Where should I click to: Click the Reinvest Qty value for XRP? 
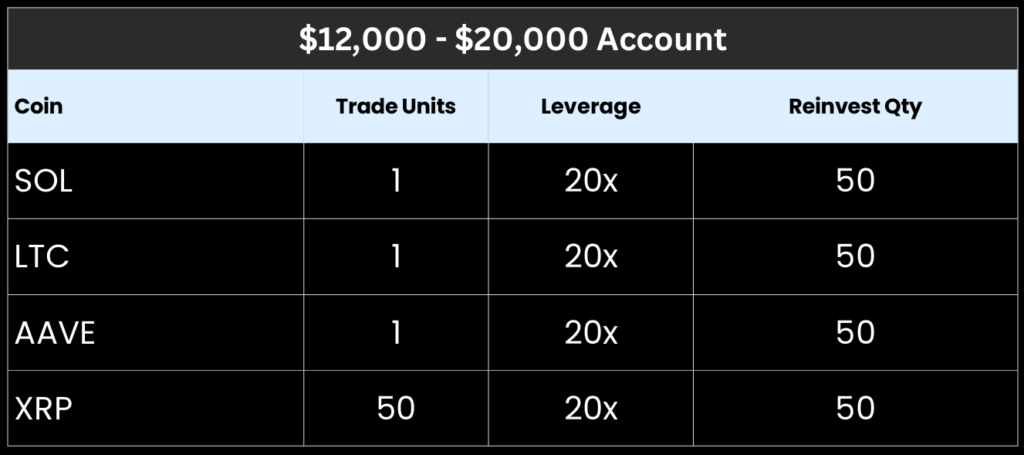pos(855,408)
